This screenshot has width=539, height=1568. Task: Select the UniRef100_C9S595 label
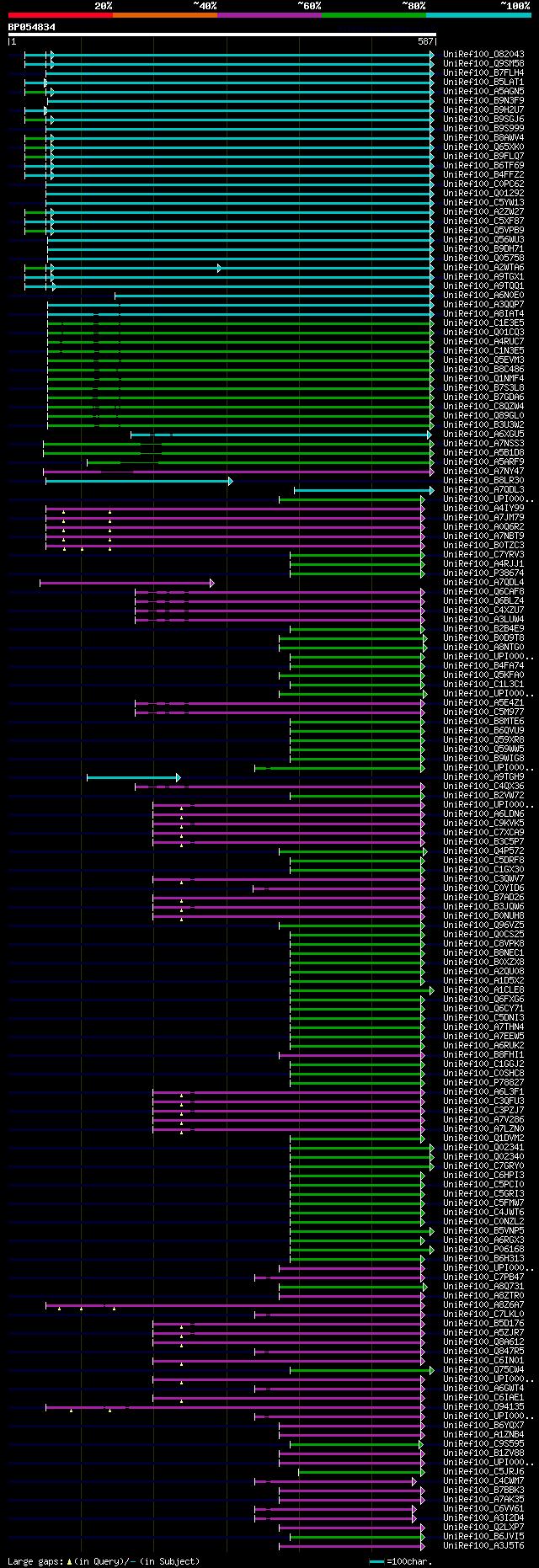click(x=483, y=1443)
